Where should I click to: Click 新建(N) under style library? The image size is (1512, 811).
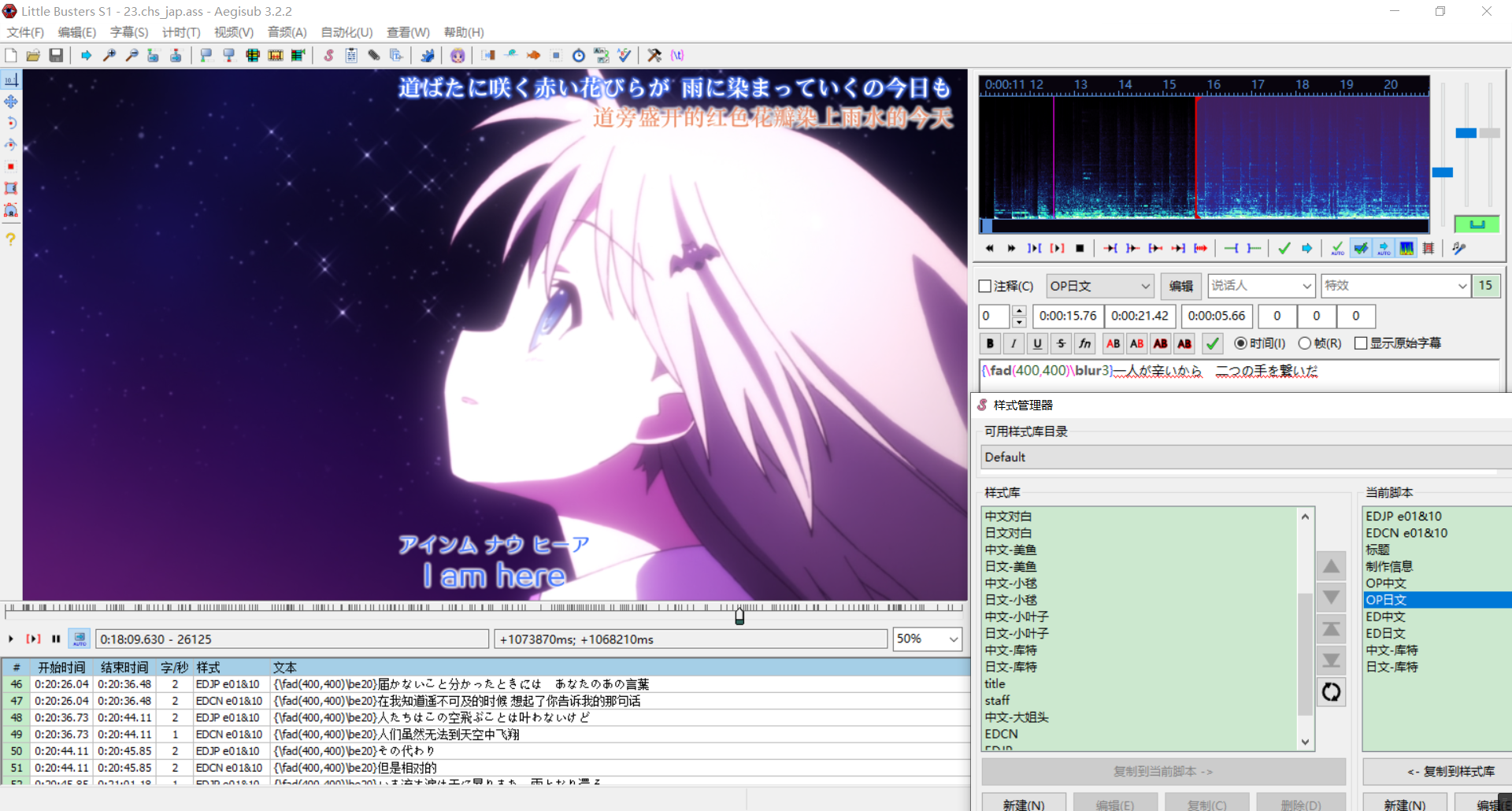point(1024,803)
